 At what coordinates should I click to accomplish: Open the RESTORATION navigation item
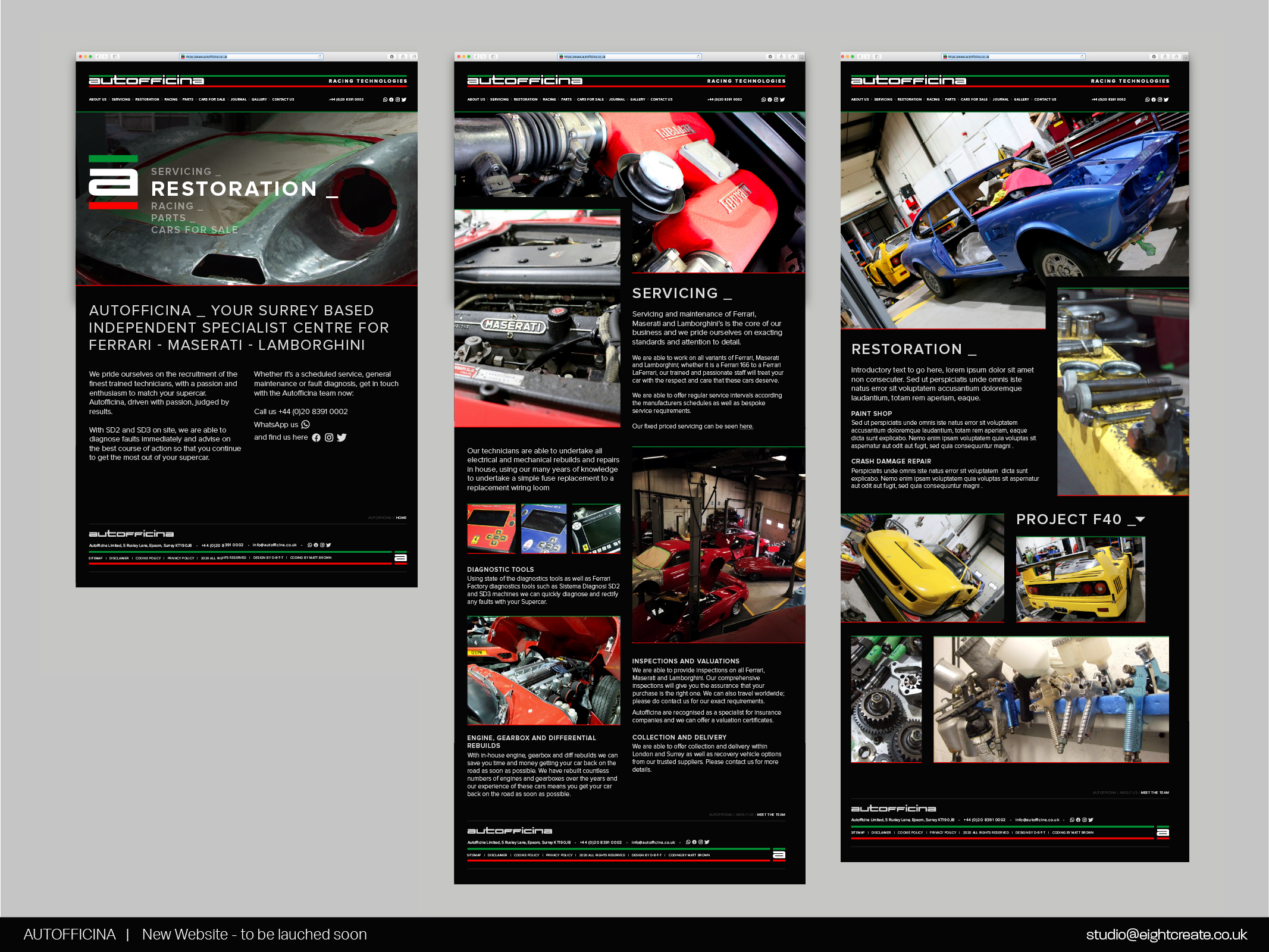tap(147, 99)
